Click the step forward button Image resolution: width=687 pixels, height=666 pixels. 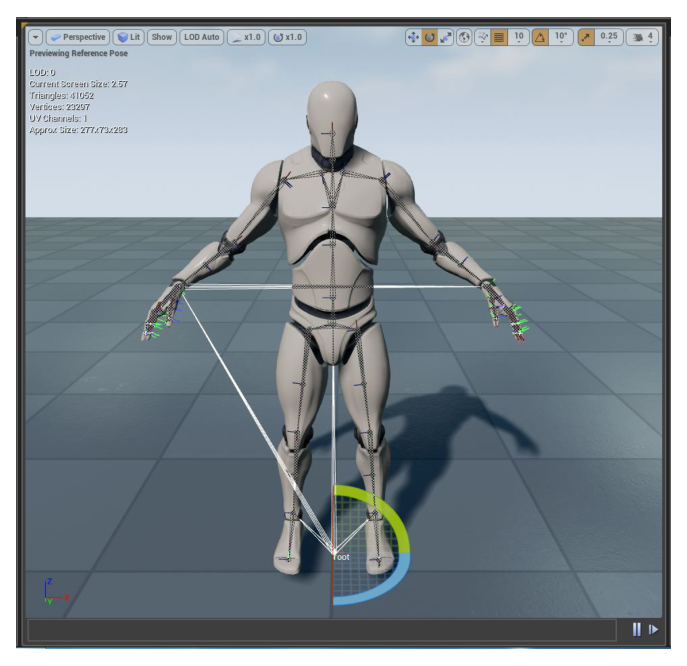(x=653, y=630)
